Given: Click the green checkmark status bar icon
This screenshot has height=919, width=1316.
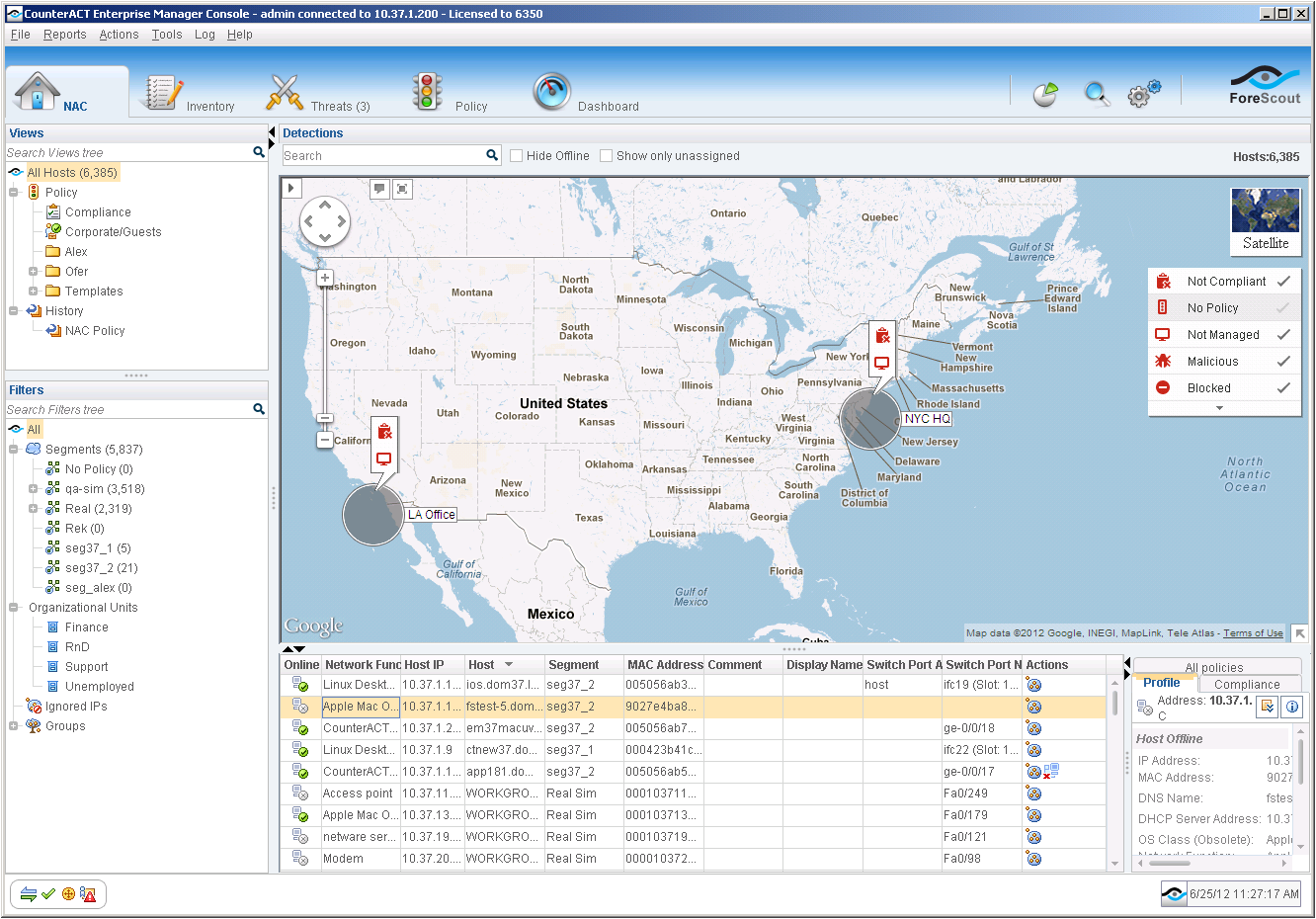Looking at the screenshot, I should coord(48,894).
